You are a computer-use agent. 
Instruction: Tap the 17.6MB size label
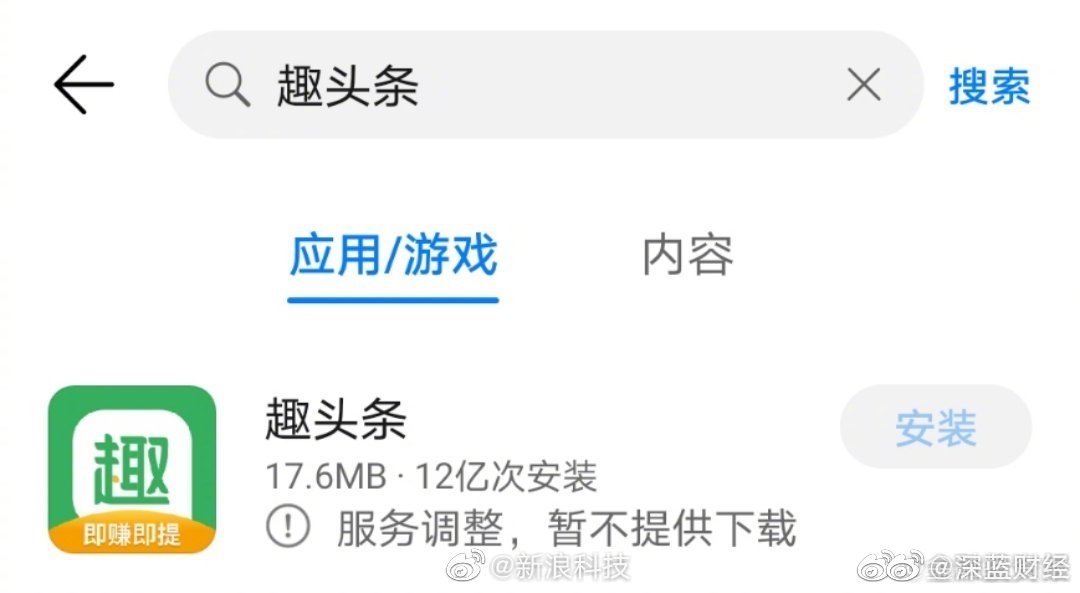[x=326, y=476]
